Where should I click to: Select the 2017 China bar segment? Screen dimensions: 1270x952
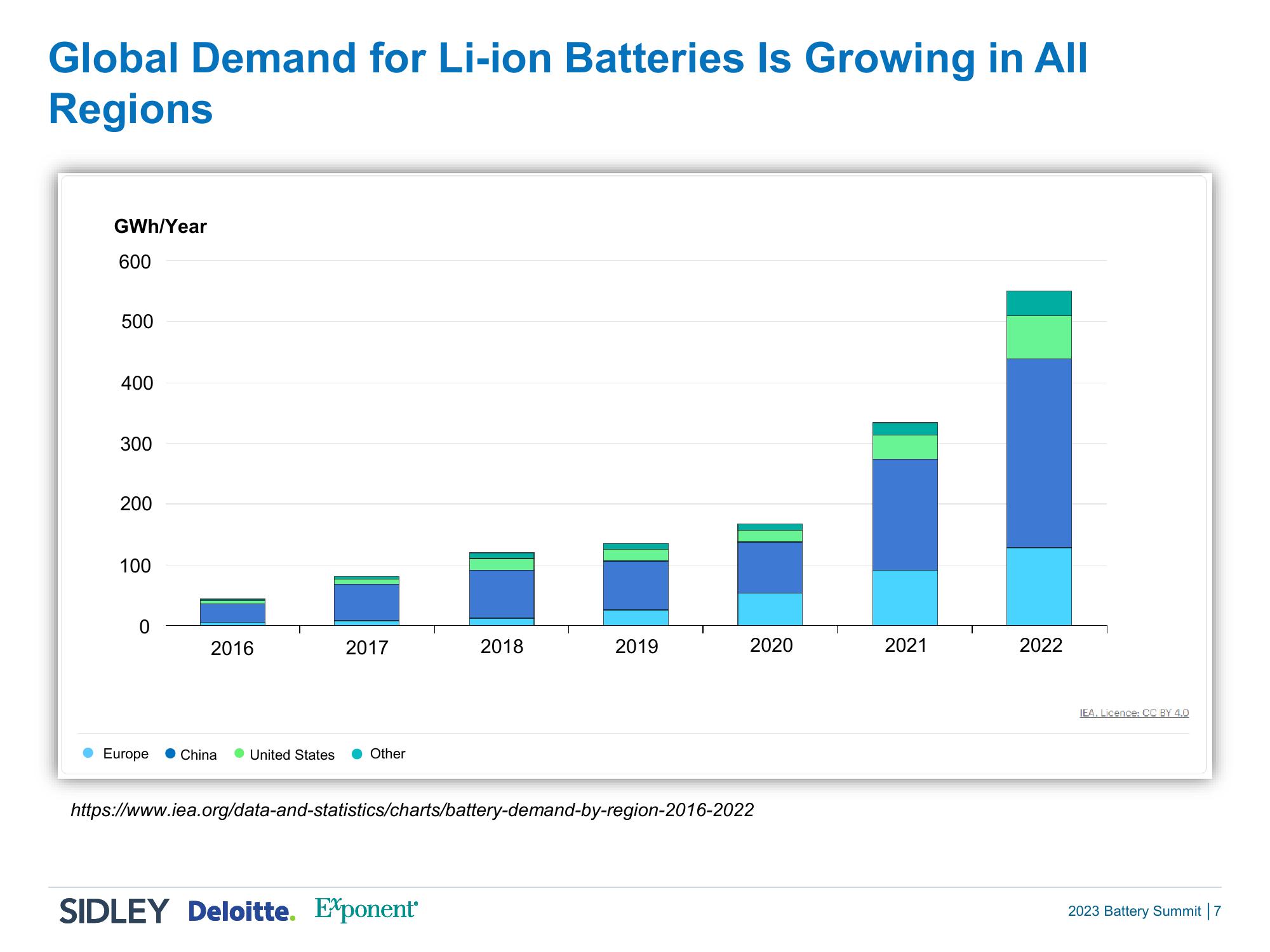click(x=366, y=602)
